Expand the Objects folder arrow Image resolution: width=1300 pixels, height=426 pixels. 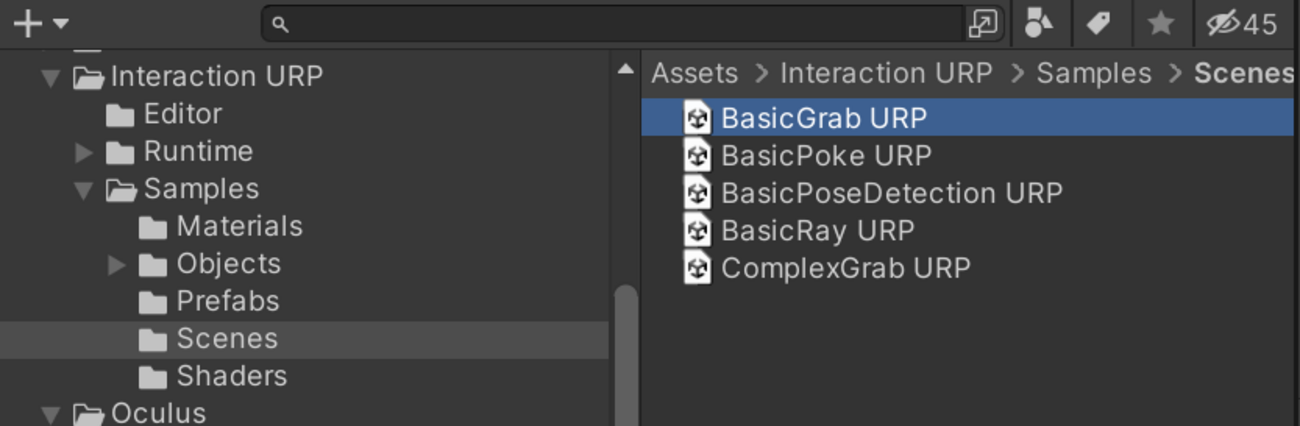tap(117, 265)
